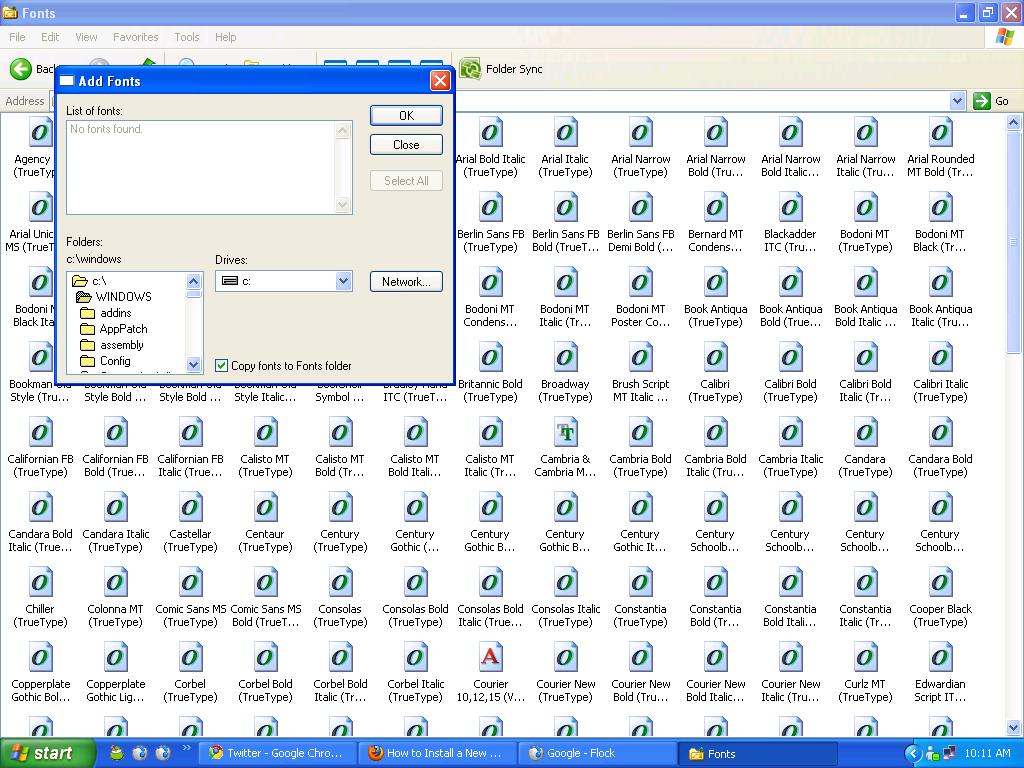The height and width of the screenshot is (768, 1024).
Task: Click the Network... button
Action: click(x=406, y=282)
